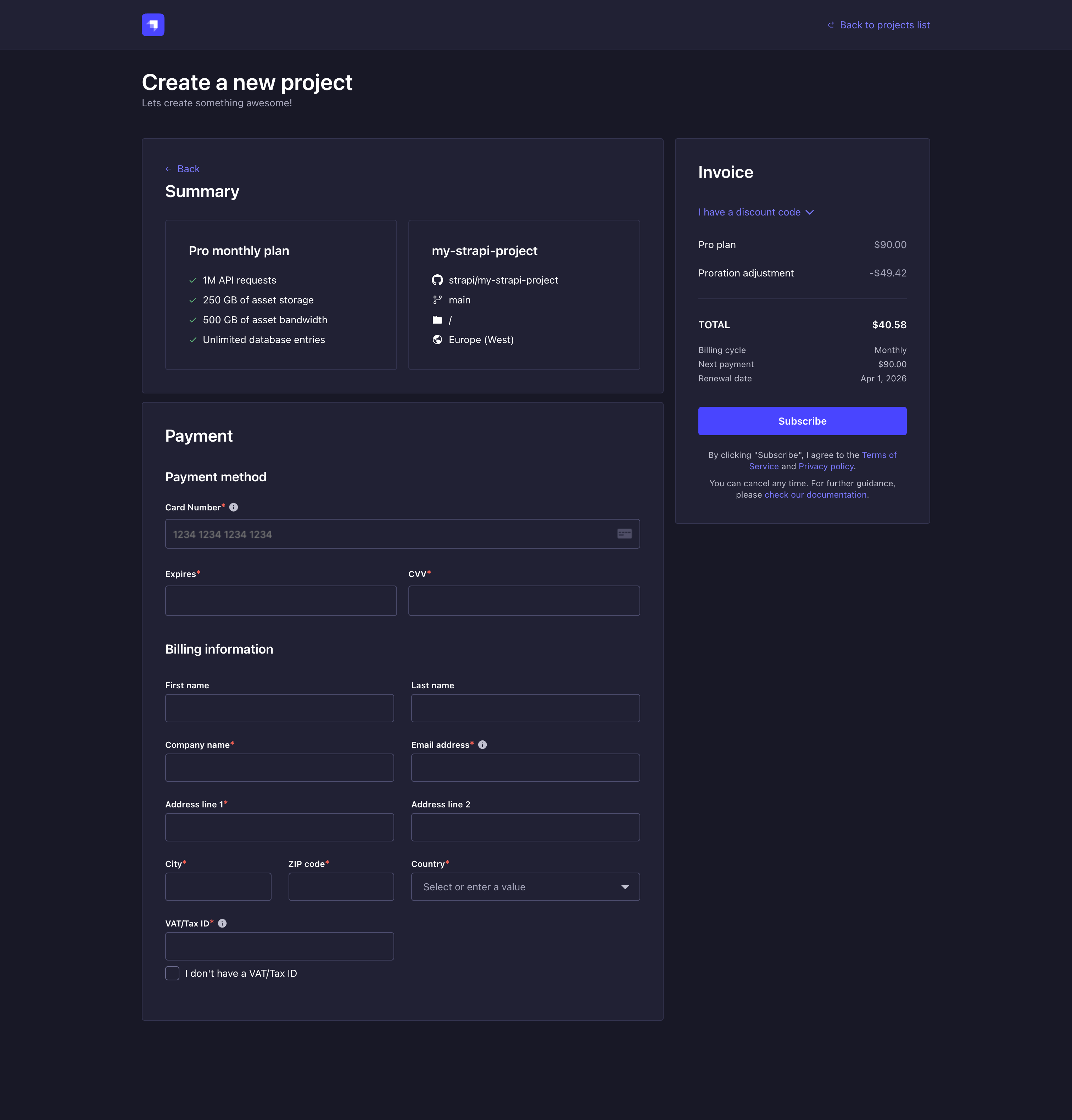1072x1120 pixels.
Task: Click the info icon beside Email address
Action: (x=482, y=744)
